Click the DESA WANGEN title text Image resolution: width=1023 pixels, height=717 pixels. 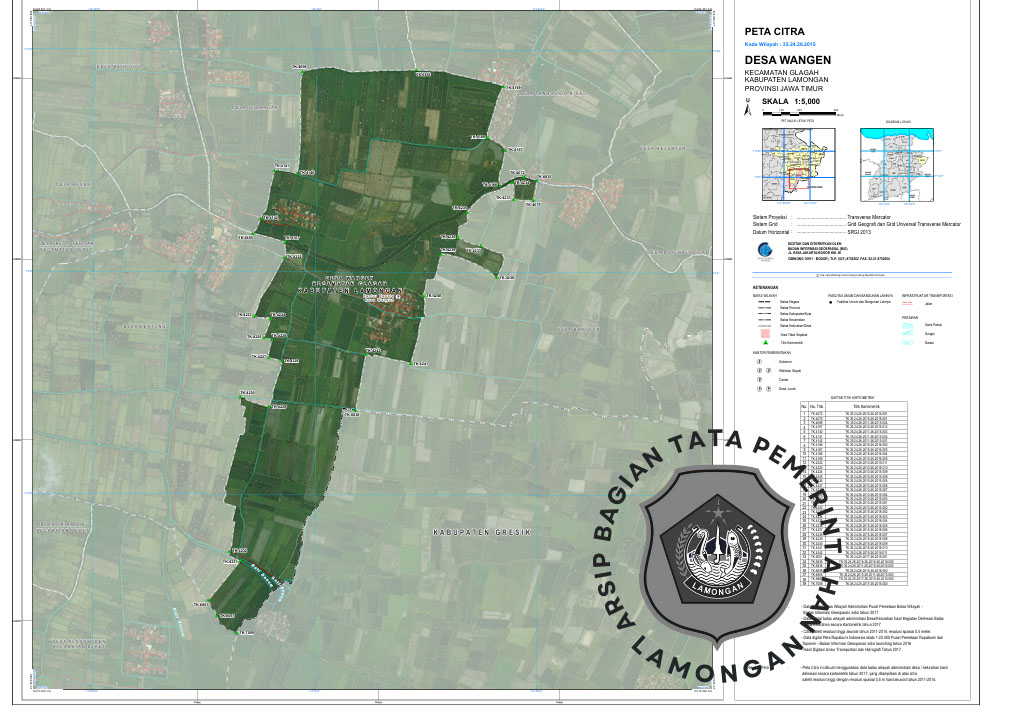point(788,61)
